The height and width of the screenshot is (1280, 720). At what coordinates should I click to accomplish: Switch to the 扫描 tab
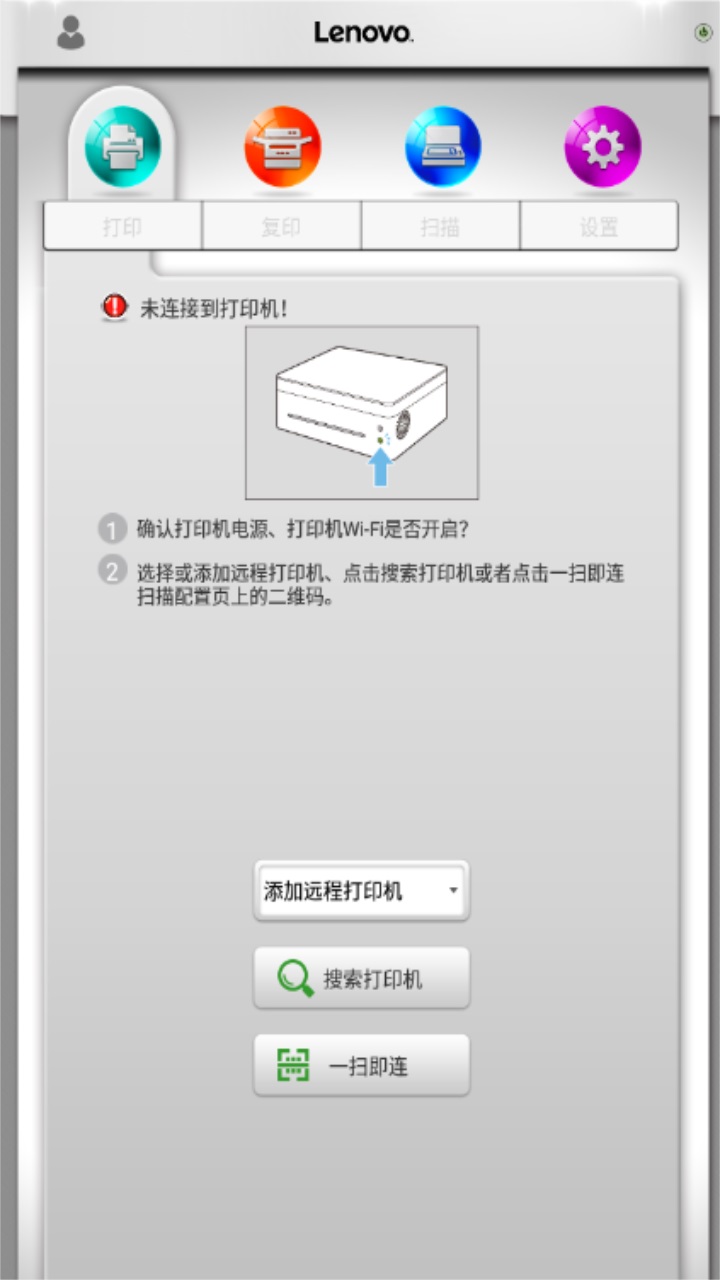pos(441,226)
